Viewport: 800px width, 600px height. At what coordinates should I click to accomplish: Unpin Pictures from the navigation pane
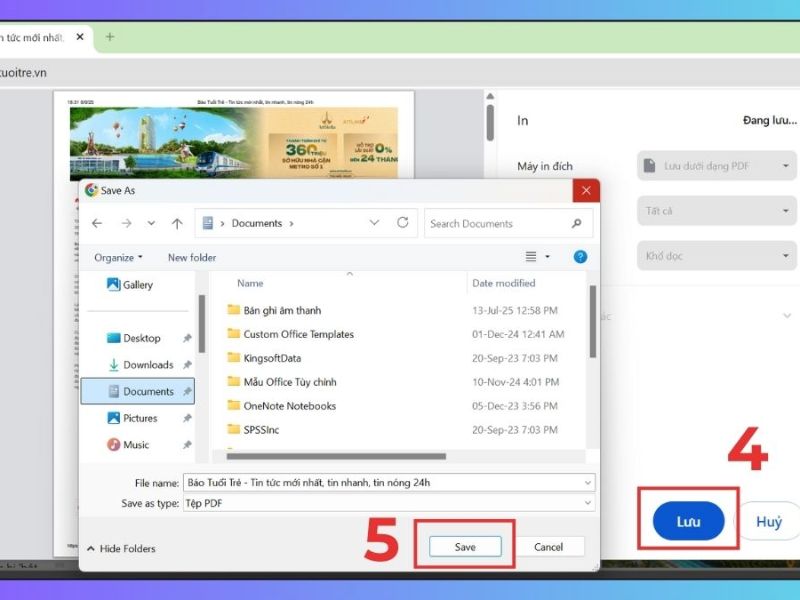pos(188,418)
